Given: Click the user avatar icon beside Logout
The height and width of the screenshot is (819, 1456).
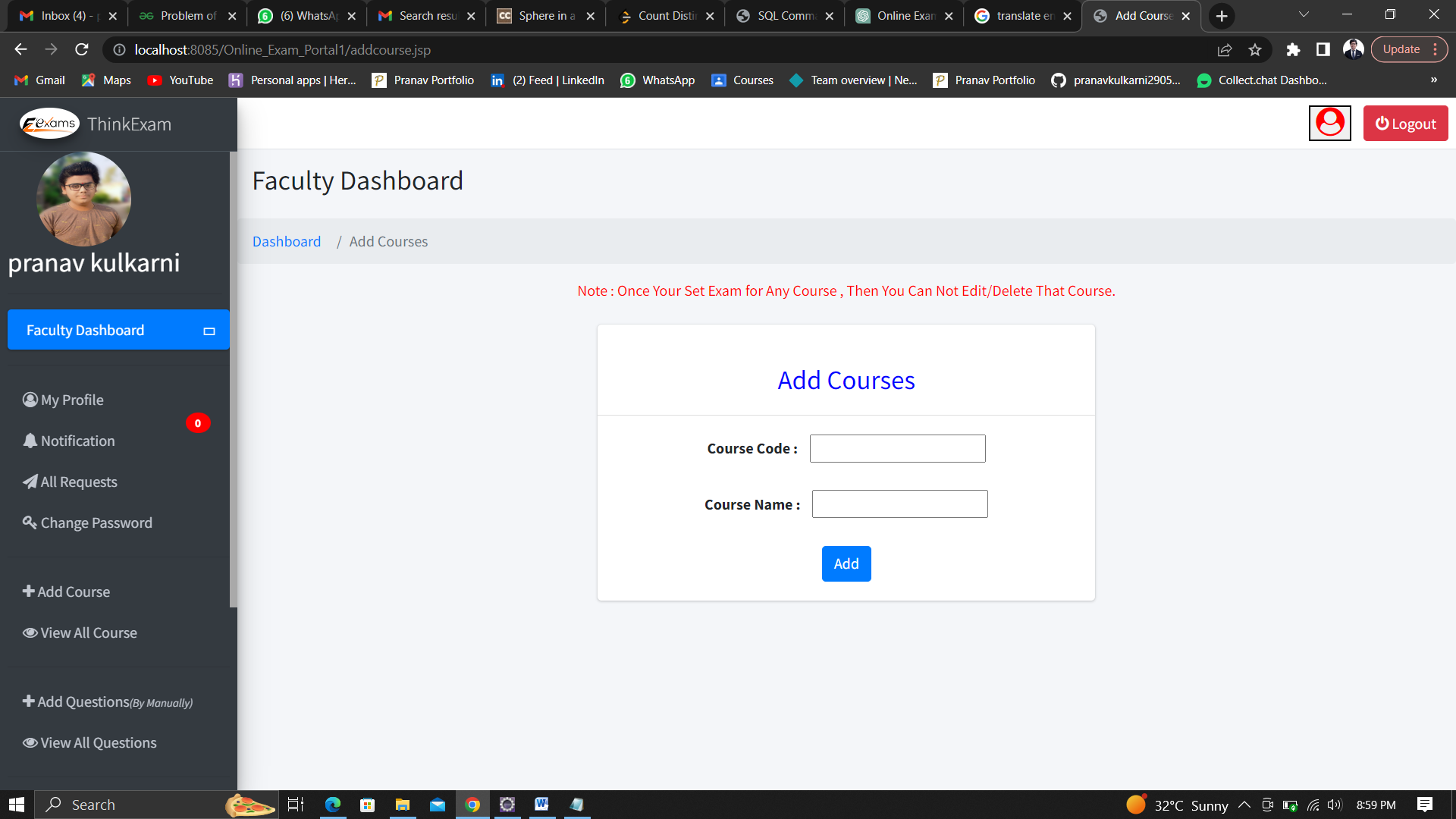Looking at the screenshot, I should click(1329, 123).
